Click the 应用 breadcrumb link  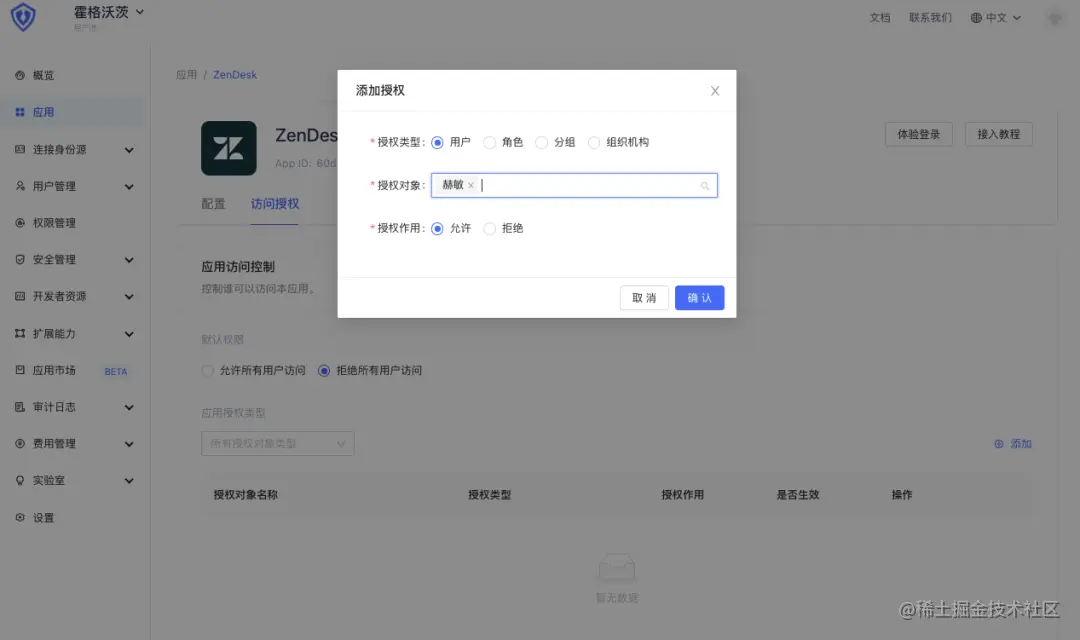click(186, 74)
